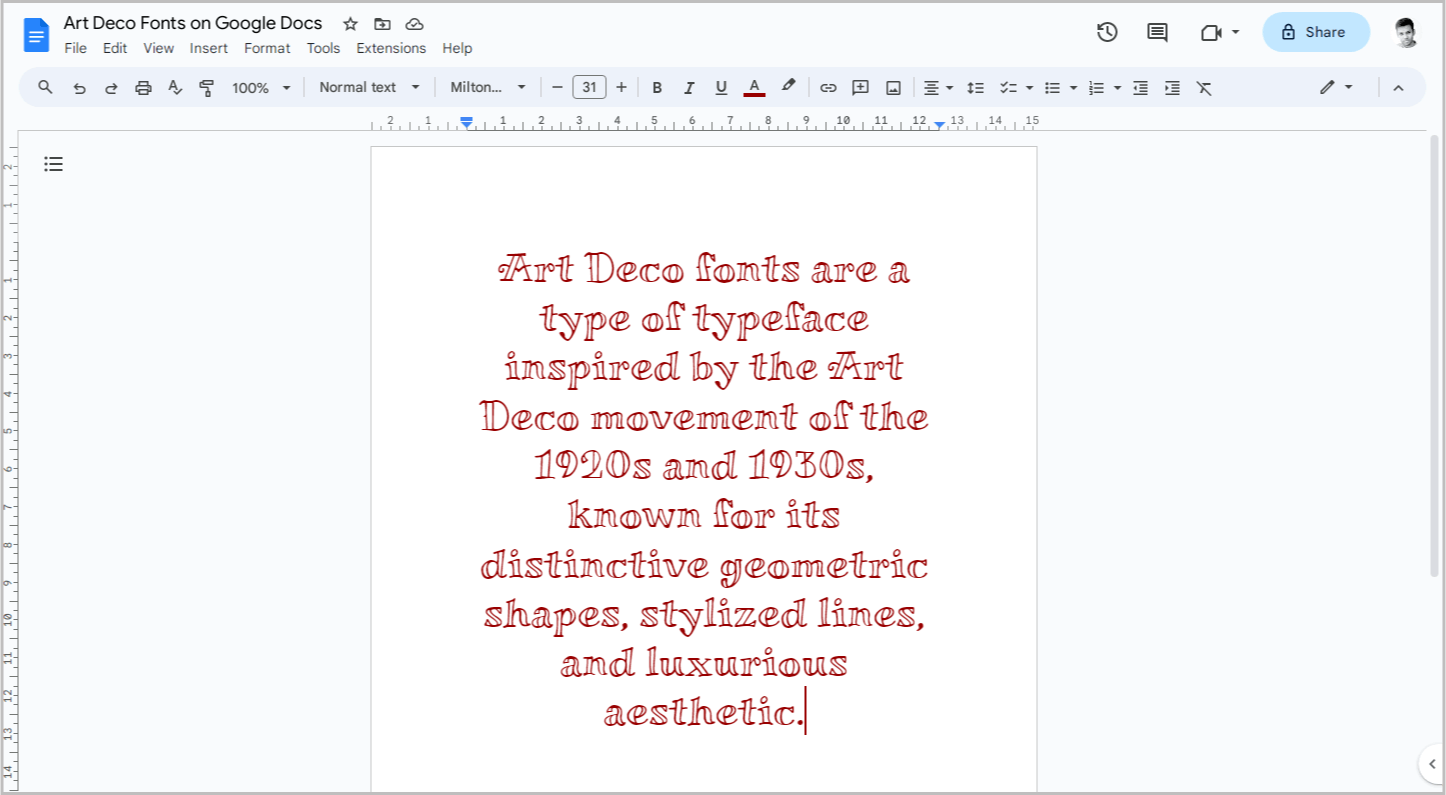The height and width of the screenshot is (795, 1446).
Task: Change the text color swatch
Action: click(x=754, y=87)
